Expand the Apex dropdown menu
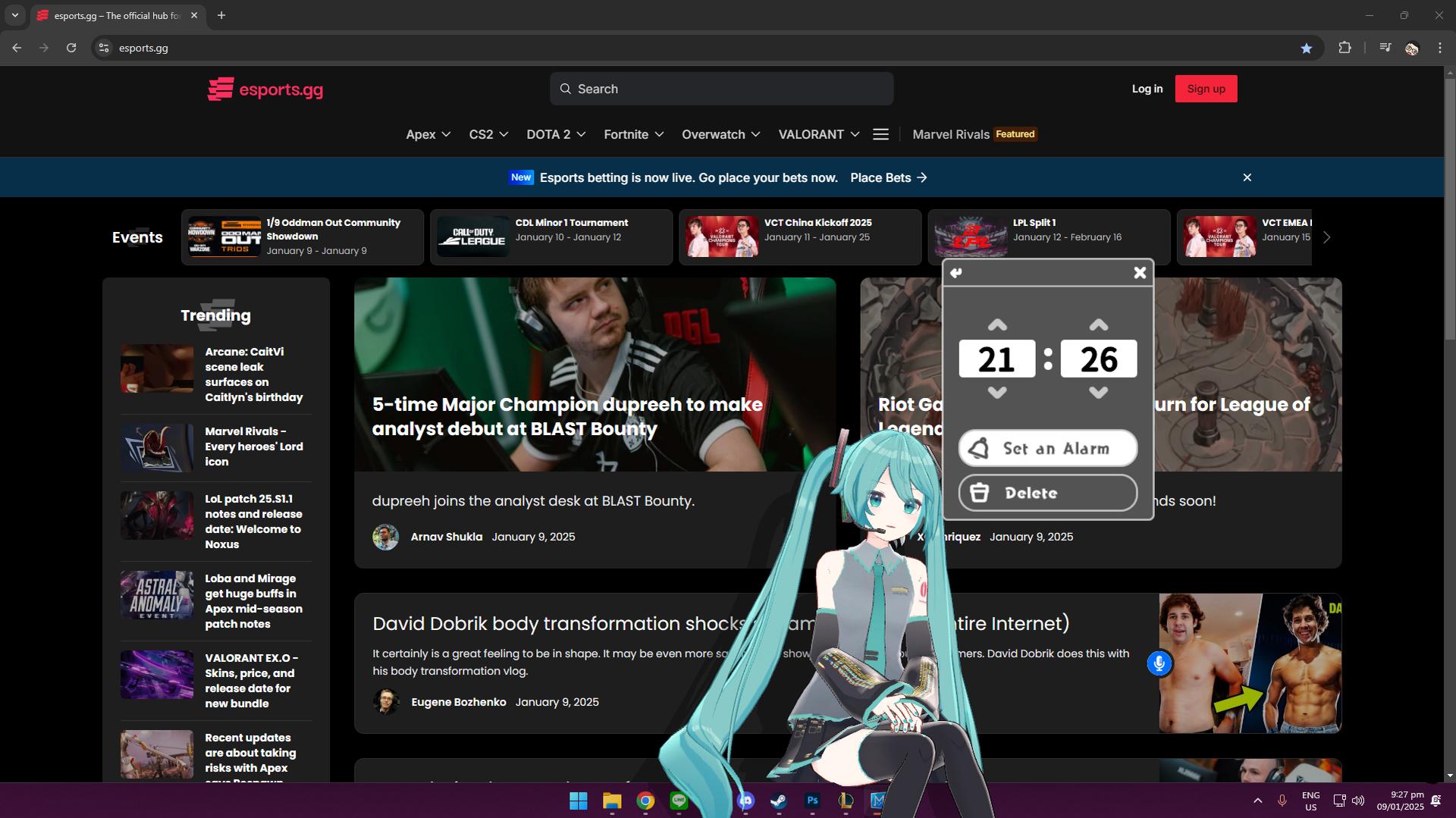1456x818 pixels. 428,134
